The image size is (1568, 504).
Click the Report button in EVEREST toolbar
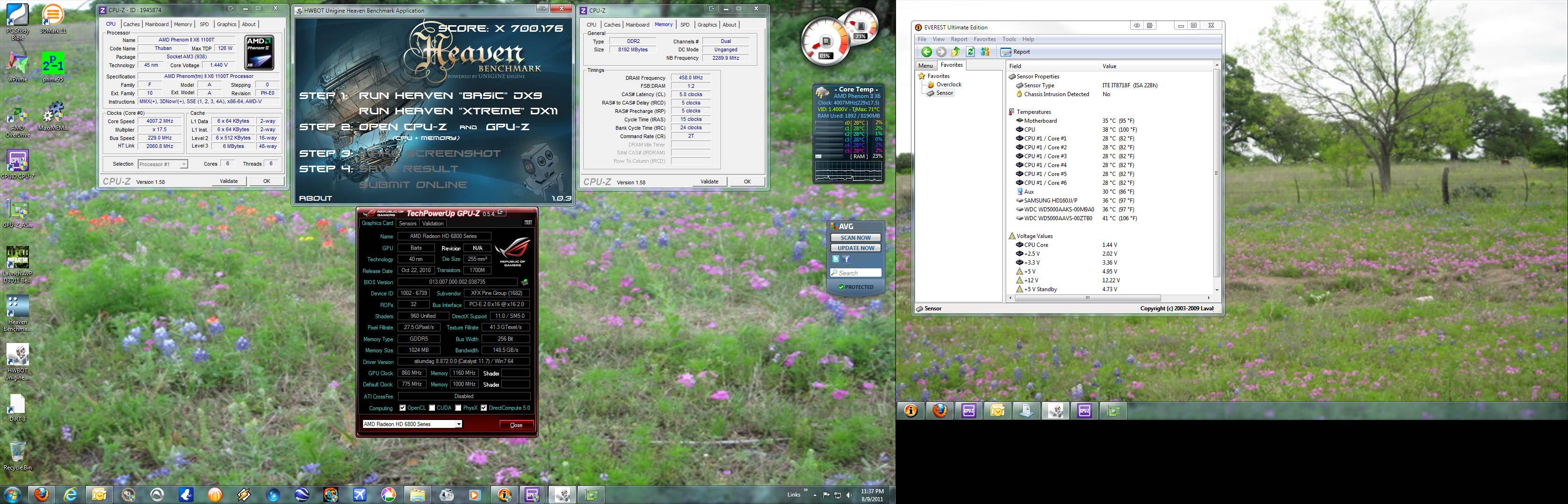pos(1015,52)
